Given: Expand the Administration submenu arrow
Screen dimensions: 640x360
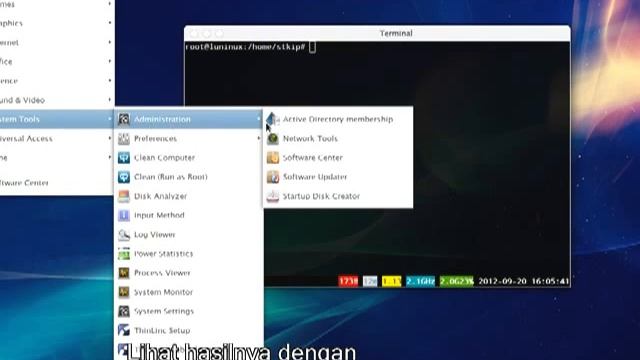Looking at the screenshot, I should pos(258,119).
